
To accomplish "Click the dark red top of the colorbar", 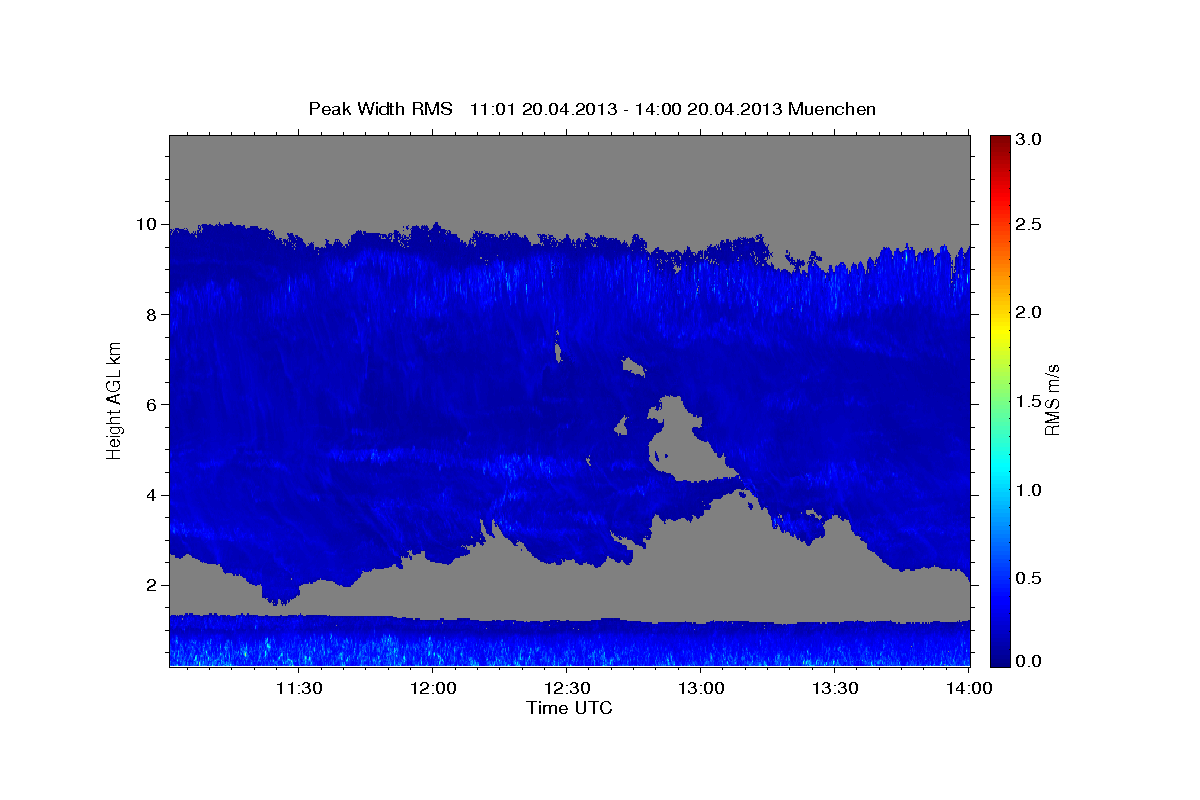I will point(999,143).
